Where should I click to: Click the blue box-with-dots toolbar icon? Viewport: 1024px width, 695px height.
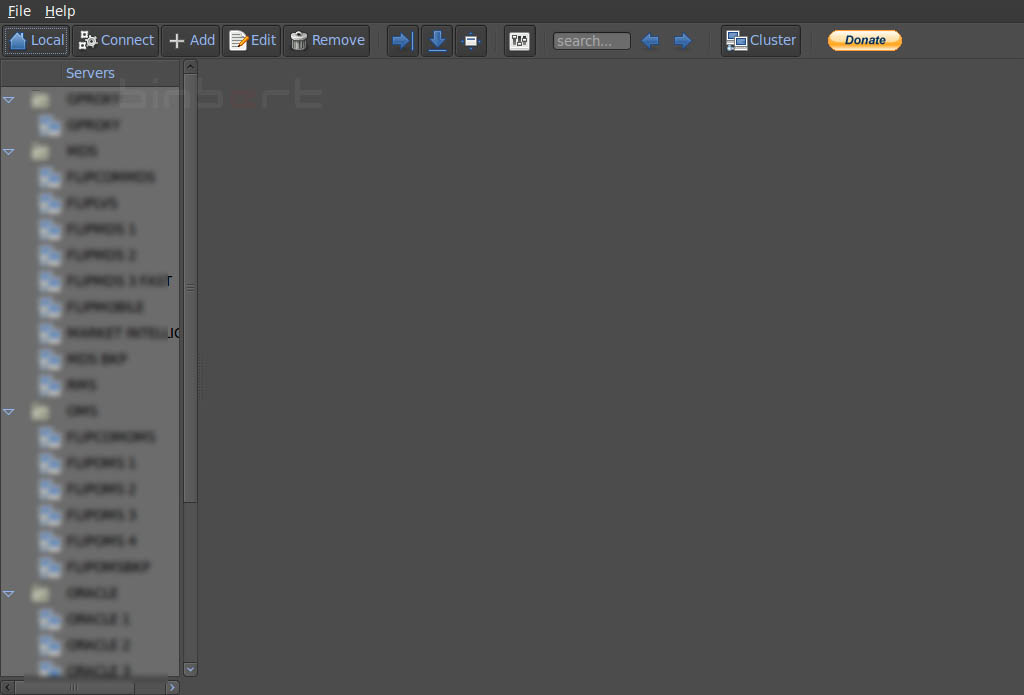(x=471, y=40)
